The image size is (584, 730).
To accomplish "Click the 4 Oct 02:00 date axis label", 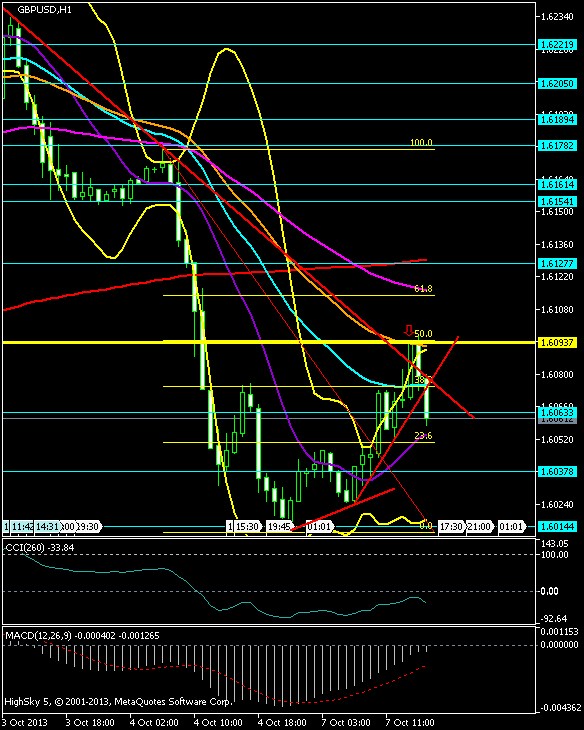I will point(154,723).
